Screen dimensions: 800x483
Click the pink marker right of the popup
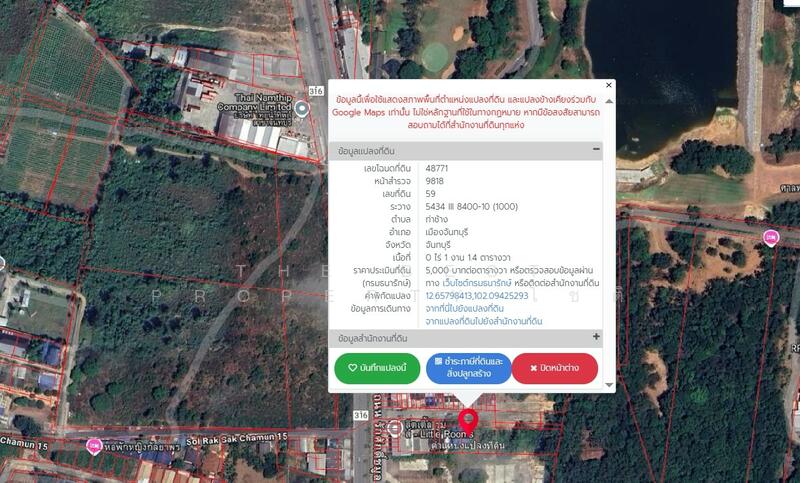(x=770, y=237)
